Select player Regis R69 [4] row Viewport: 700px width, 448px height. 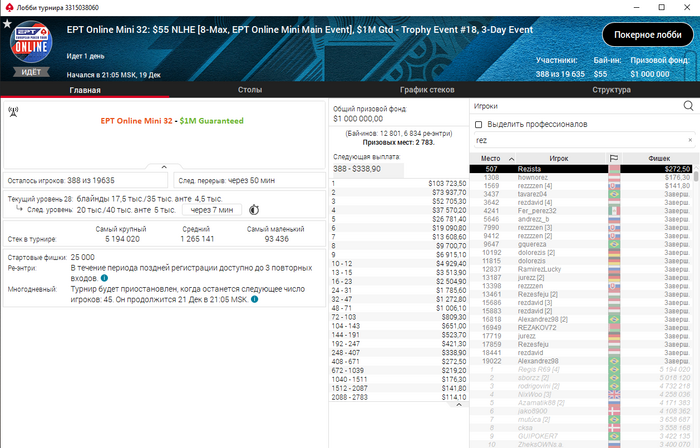point(581,369)
